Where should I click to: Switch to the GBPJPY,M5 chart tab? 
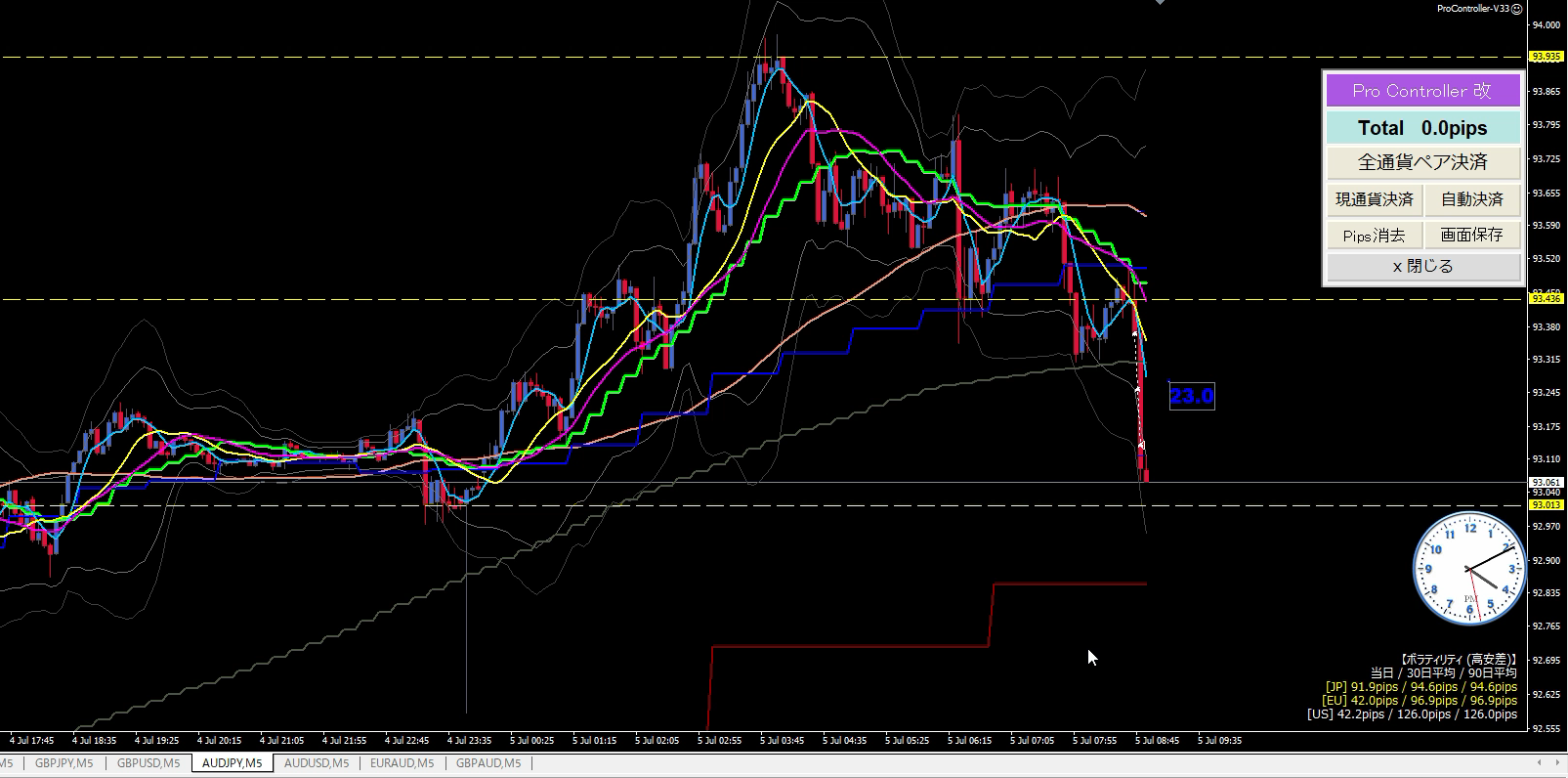pos(64,763)
